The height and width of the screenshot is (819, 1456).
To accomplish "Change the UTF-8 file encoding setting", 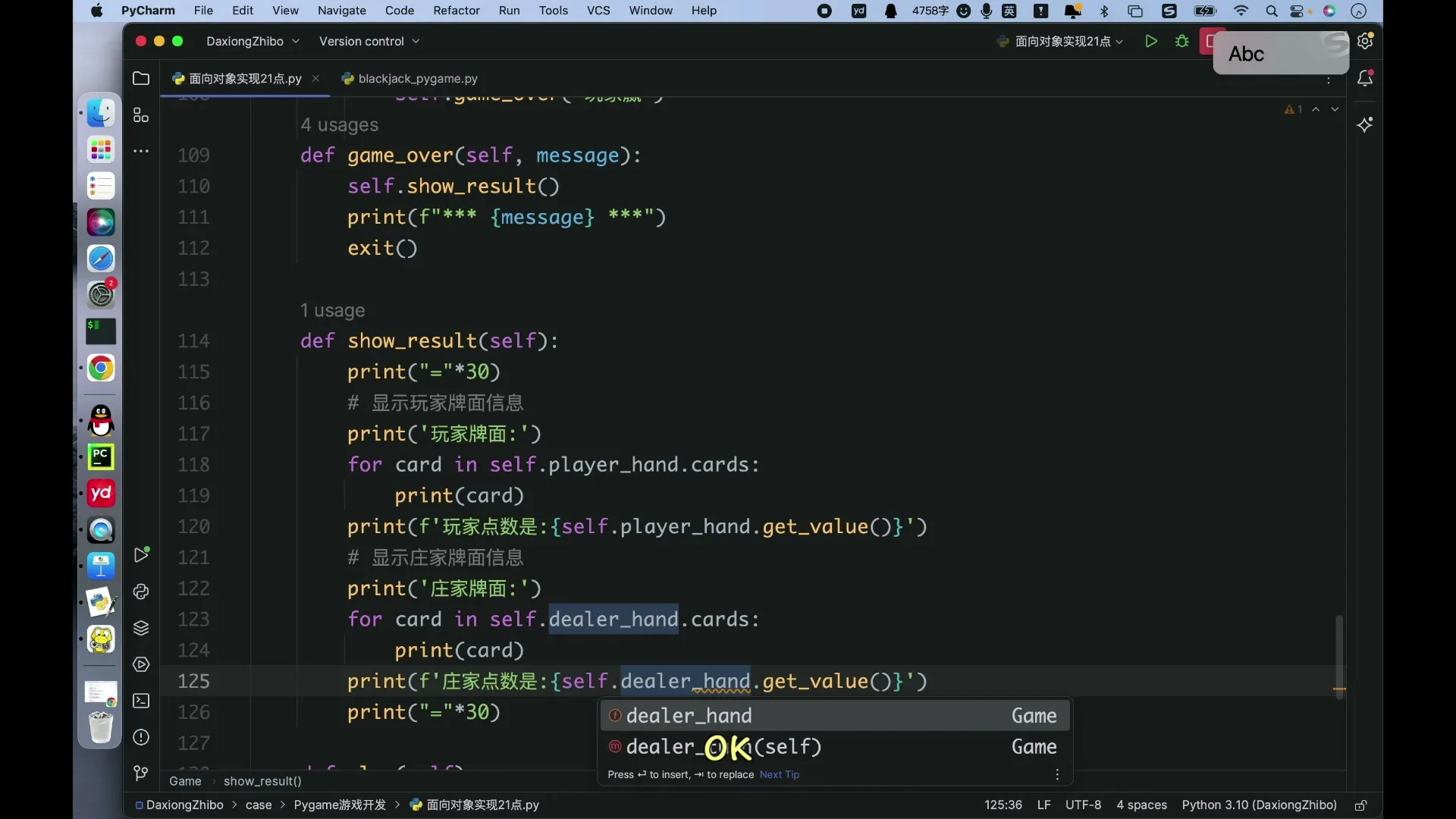I will [x=1083, y=805].
